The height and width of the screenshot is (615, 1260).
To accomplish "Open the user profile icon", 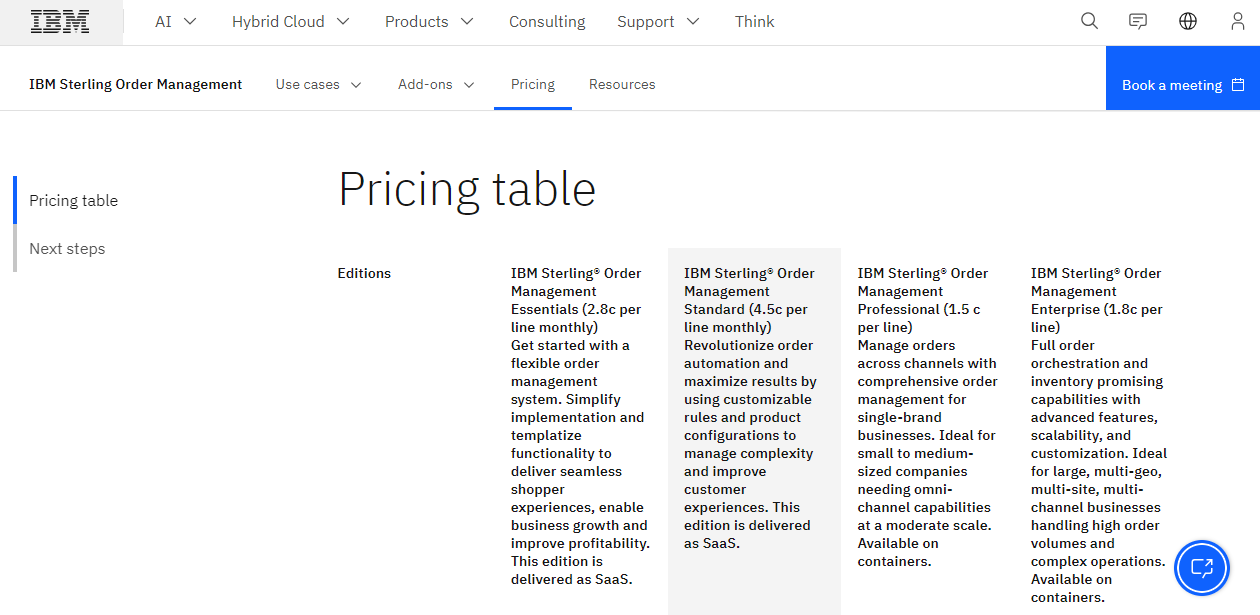I will point(1238,21).
